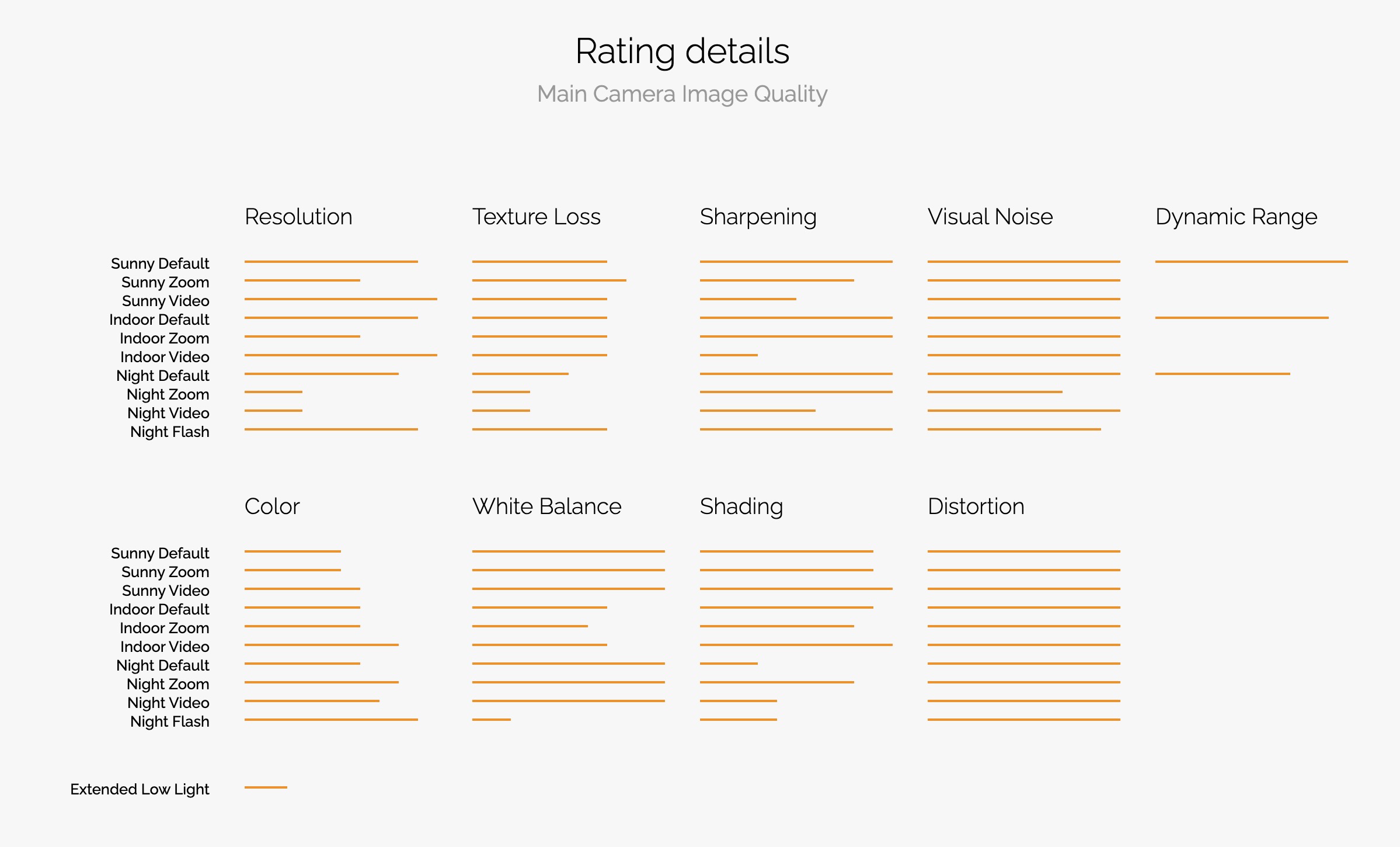Viewport: 1400px width, 847px height.
Task: Click the 'Main Camera Image Quality' subtitle
Action: tap(682, 94)
